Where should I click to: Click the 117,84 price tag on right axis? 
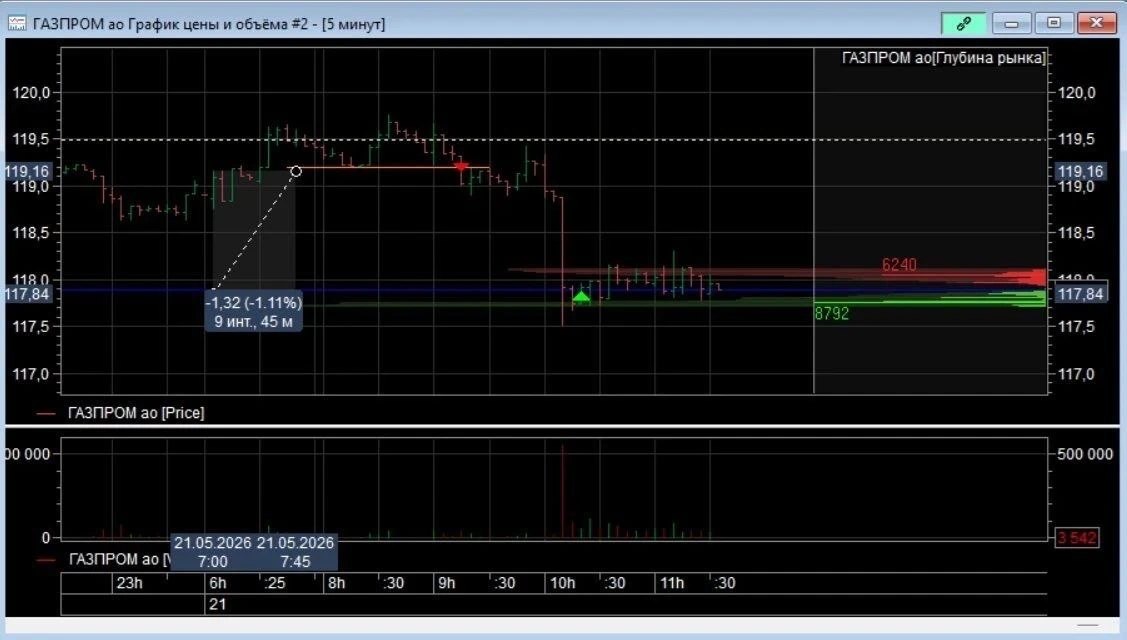pos(1080,293)
